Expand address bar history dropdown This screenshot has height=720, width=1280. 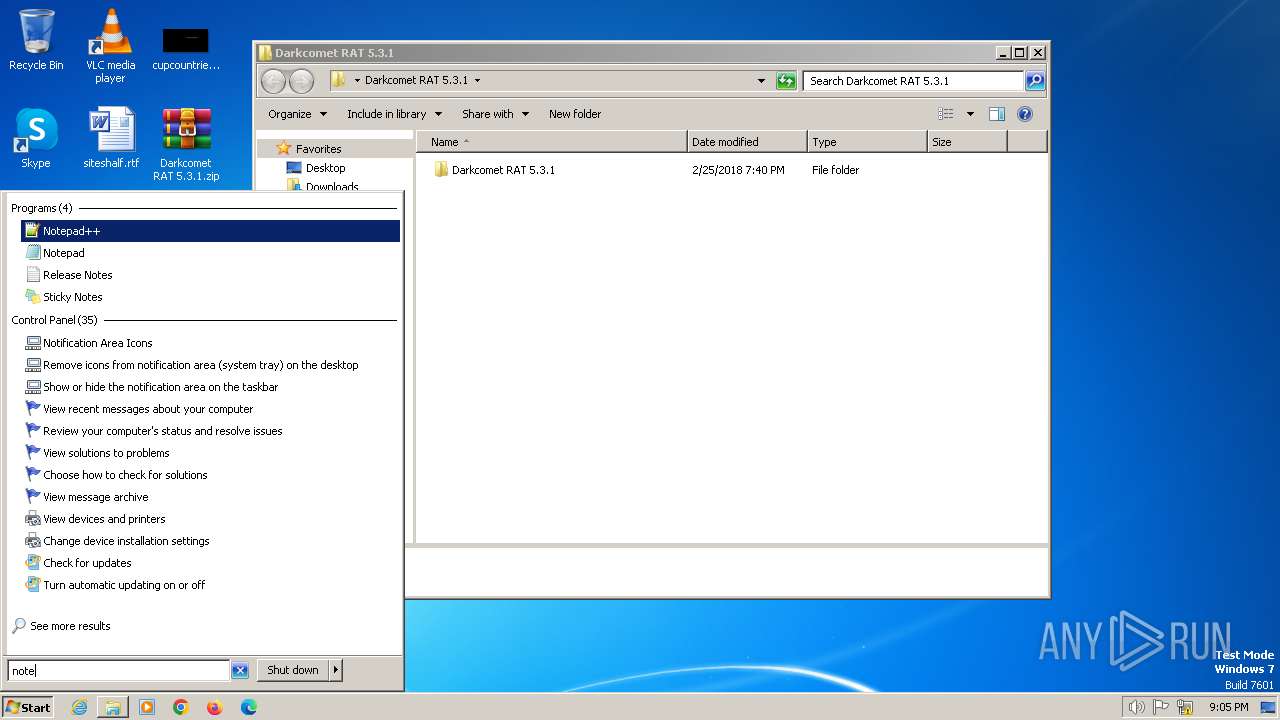coord(761,81)
